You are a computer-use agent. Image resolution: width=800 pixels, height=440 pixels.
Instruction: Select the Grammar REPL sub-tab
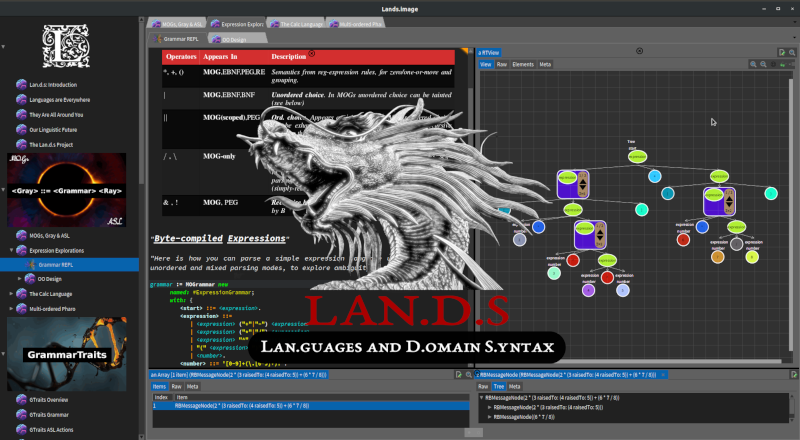(x=177, y=39)
